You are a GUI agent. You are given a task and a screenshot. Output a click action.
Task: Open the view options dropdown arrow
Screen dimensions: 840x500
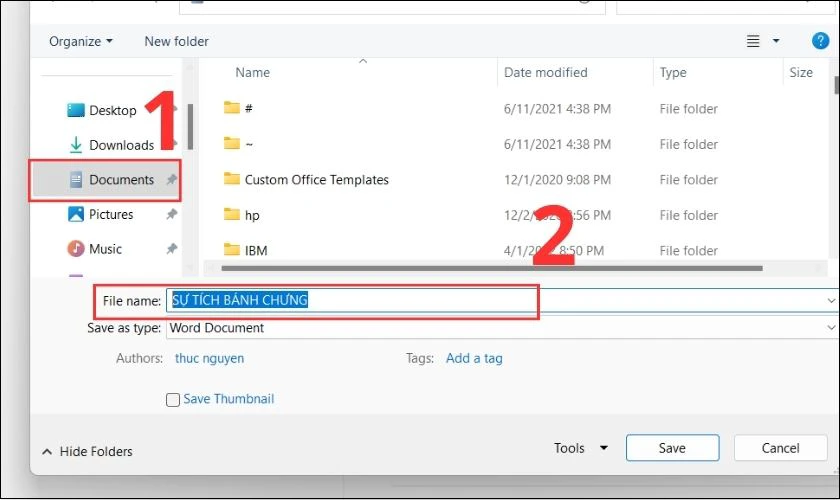pos(776,41)
